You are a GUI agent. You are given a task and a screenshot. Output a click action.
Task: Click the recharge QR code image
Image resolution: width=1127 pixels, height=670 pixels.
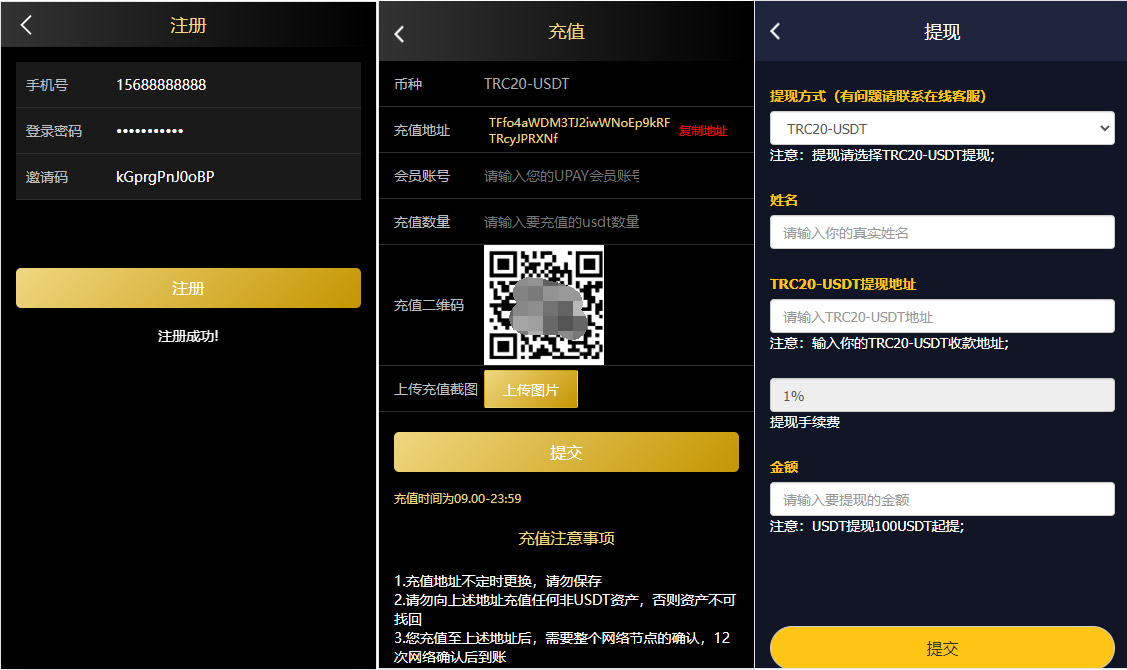pos(544,305)
